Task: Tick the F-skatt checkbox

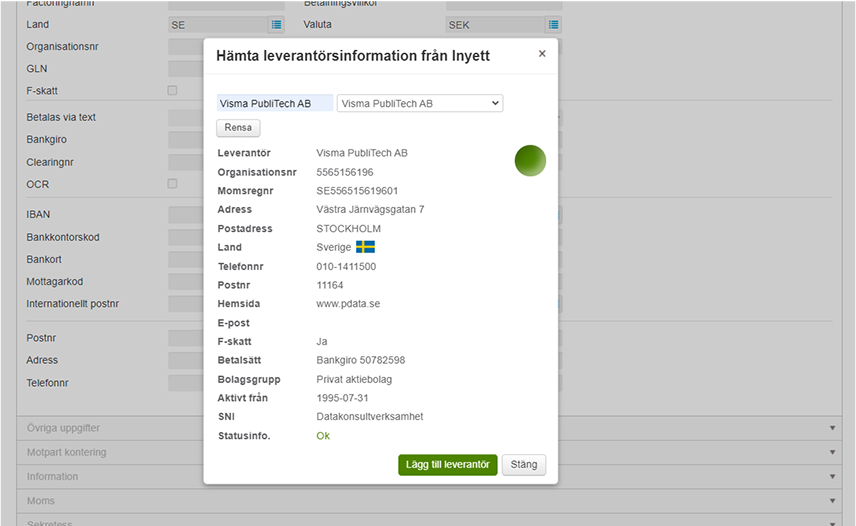Action: [173, 91]
